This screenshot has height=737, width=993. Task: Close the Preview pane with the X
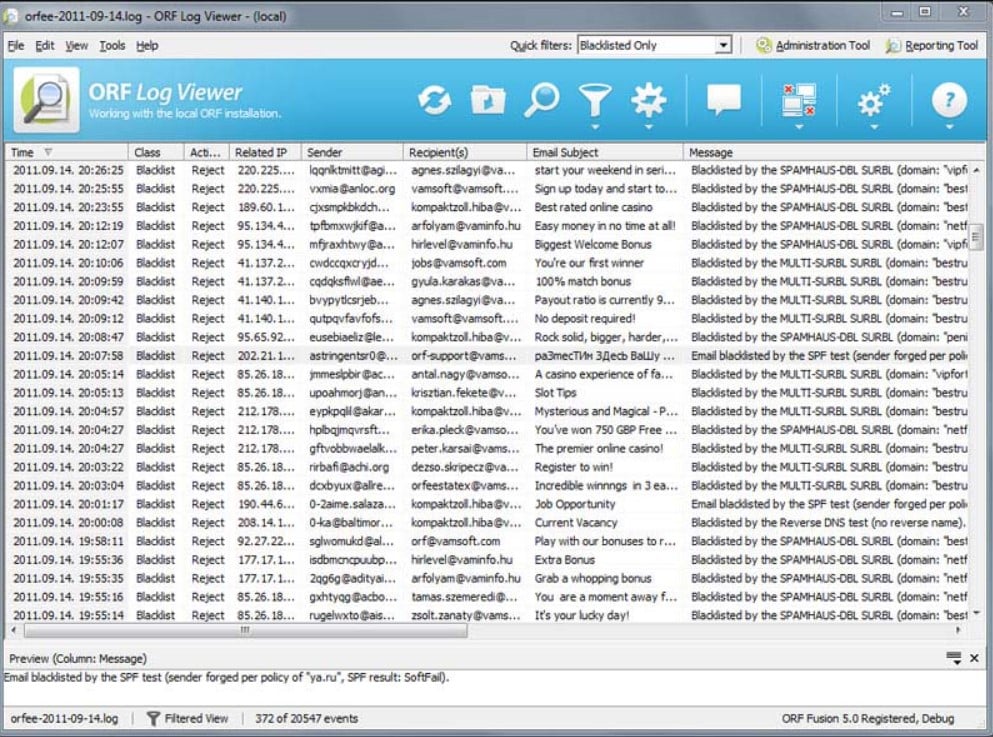click(974, 658)
